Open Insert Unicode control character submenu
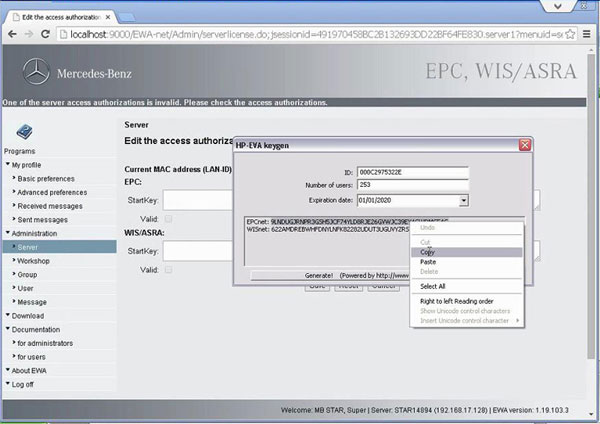This screenshot has width=600, height=424. tap(466, 321)
